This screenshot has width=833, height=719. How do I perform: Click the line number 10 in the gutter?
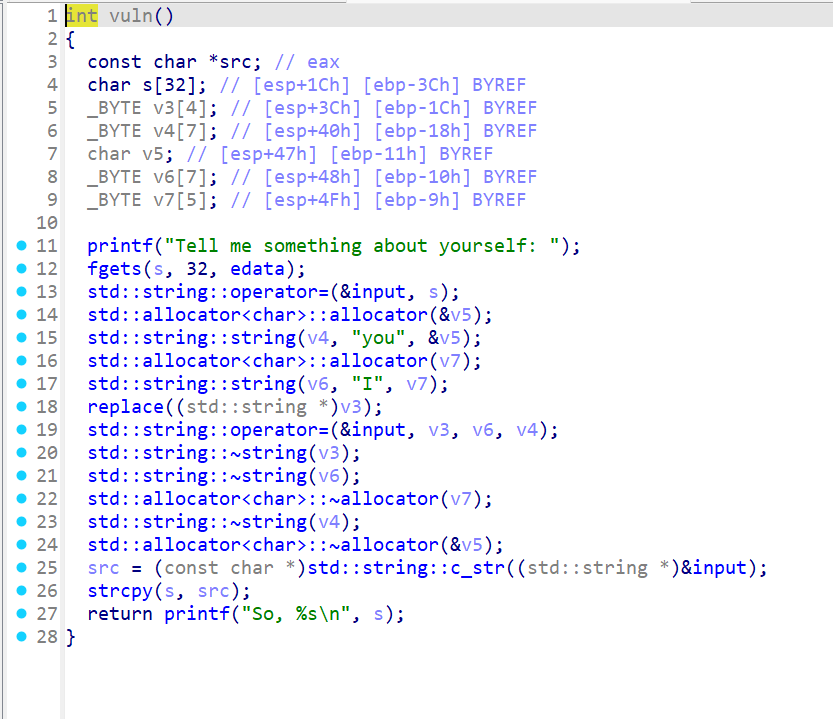click(x=47, y=223)
